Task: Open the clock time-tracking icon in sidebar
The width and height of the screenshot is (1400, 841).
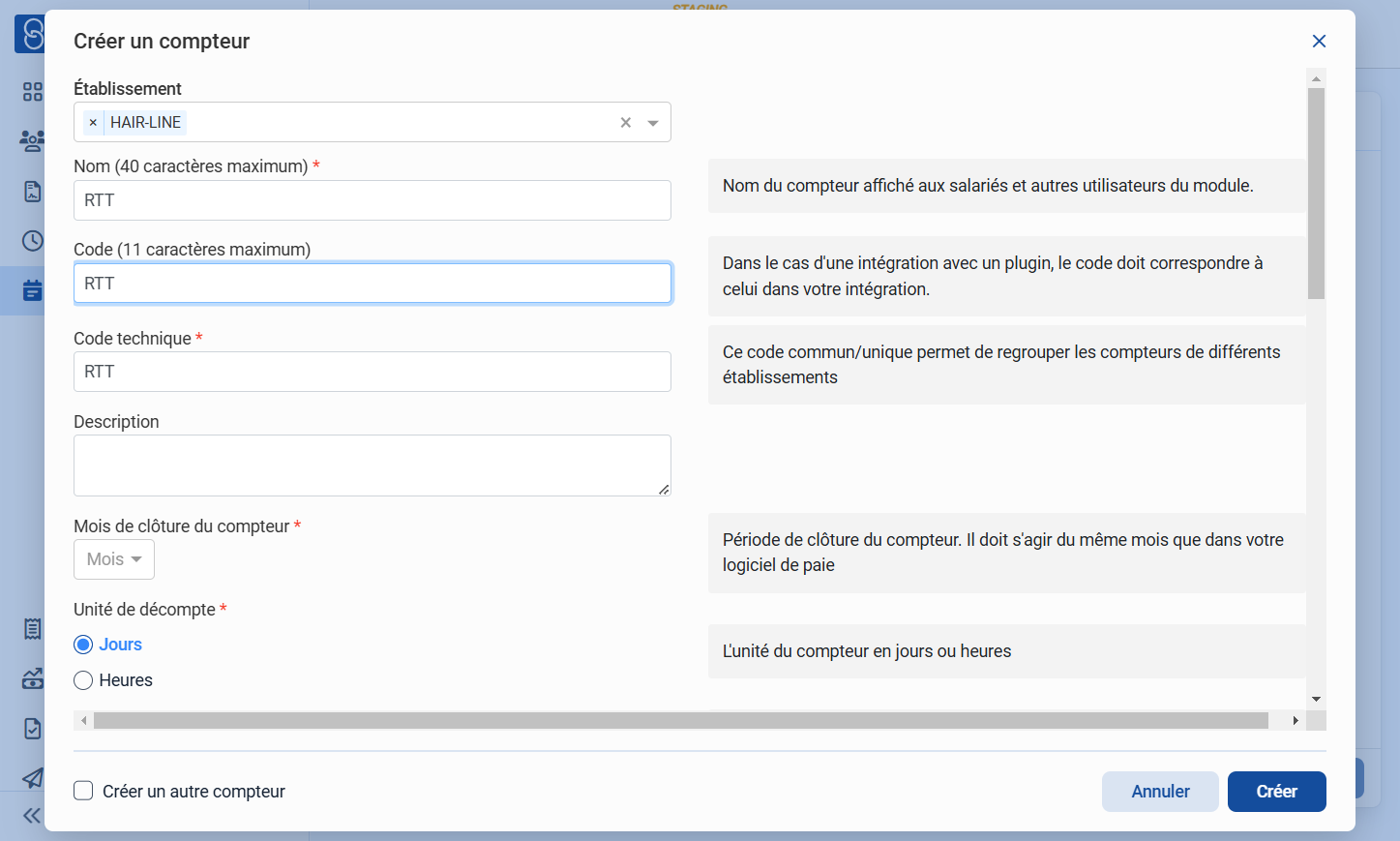Action: coord(33,240)
